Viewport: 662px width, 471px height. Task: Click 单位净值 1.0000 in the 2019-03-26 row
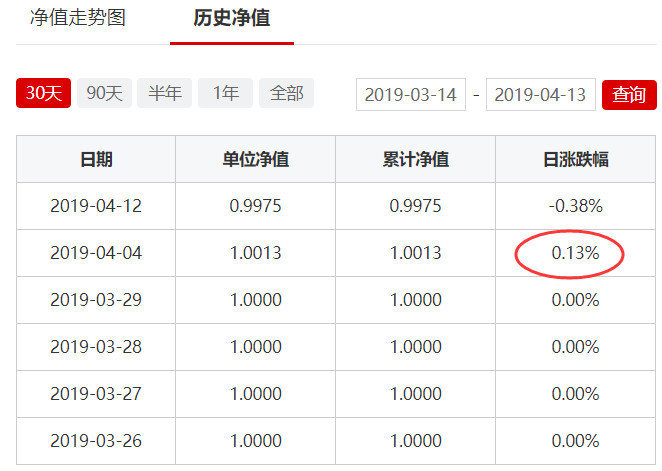click(255, 441)
